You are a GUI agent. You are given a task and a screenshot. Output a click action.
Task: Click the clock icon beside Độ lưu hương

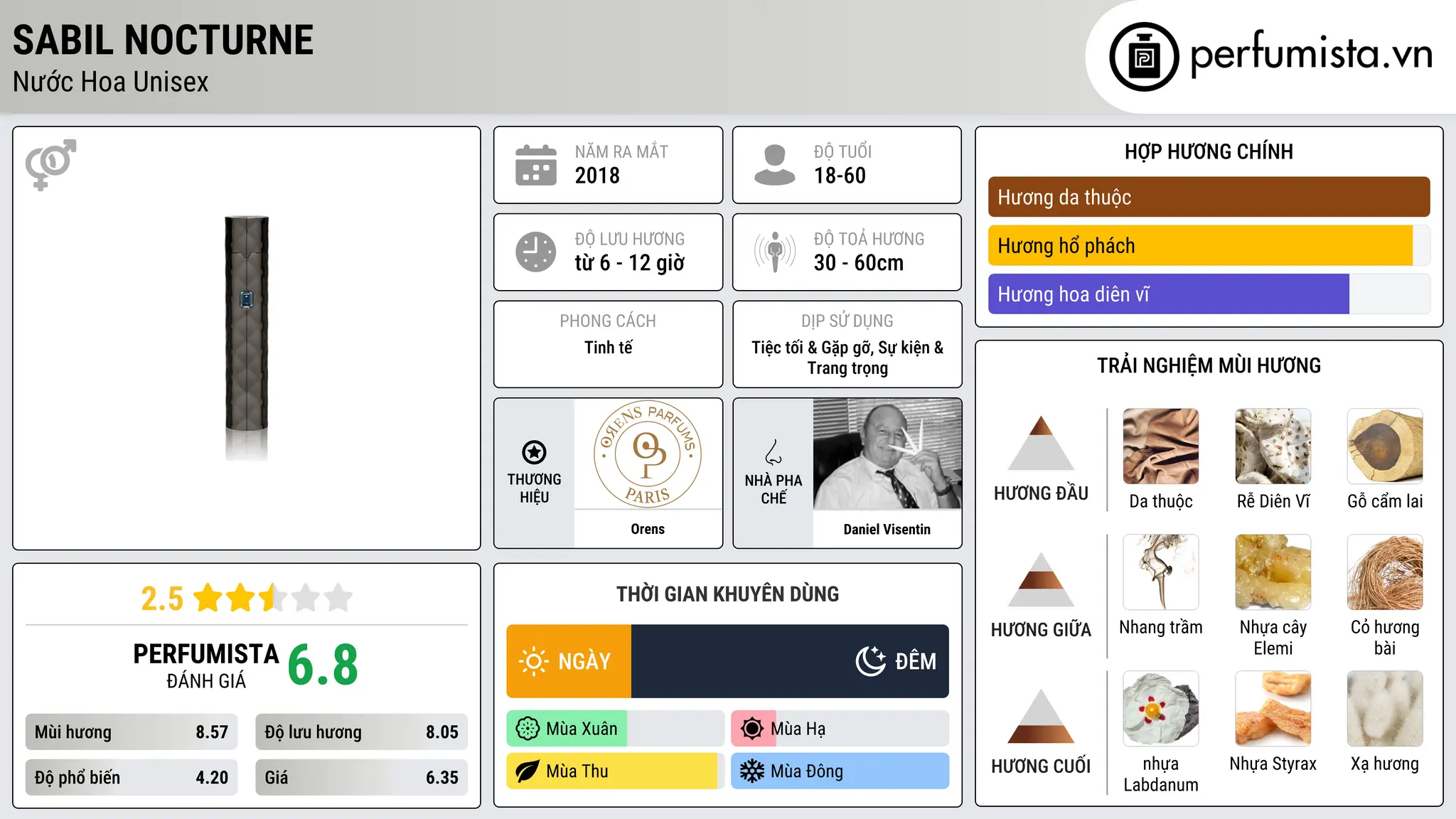[536, 252]
